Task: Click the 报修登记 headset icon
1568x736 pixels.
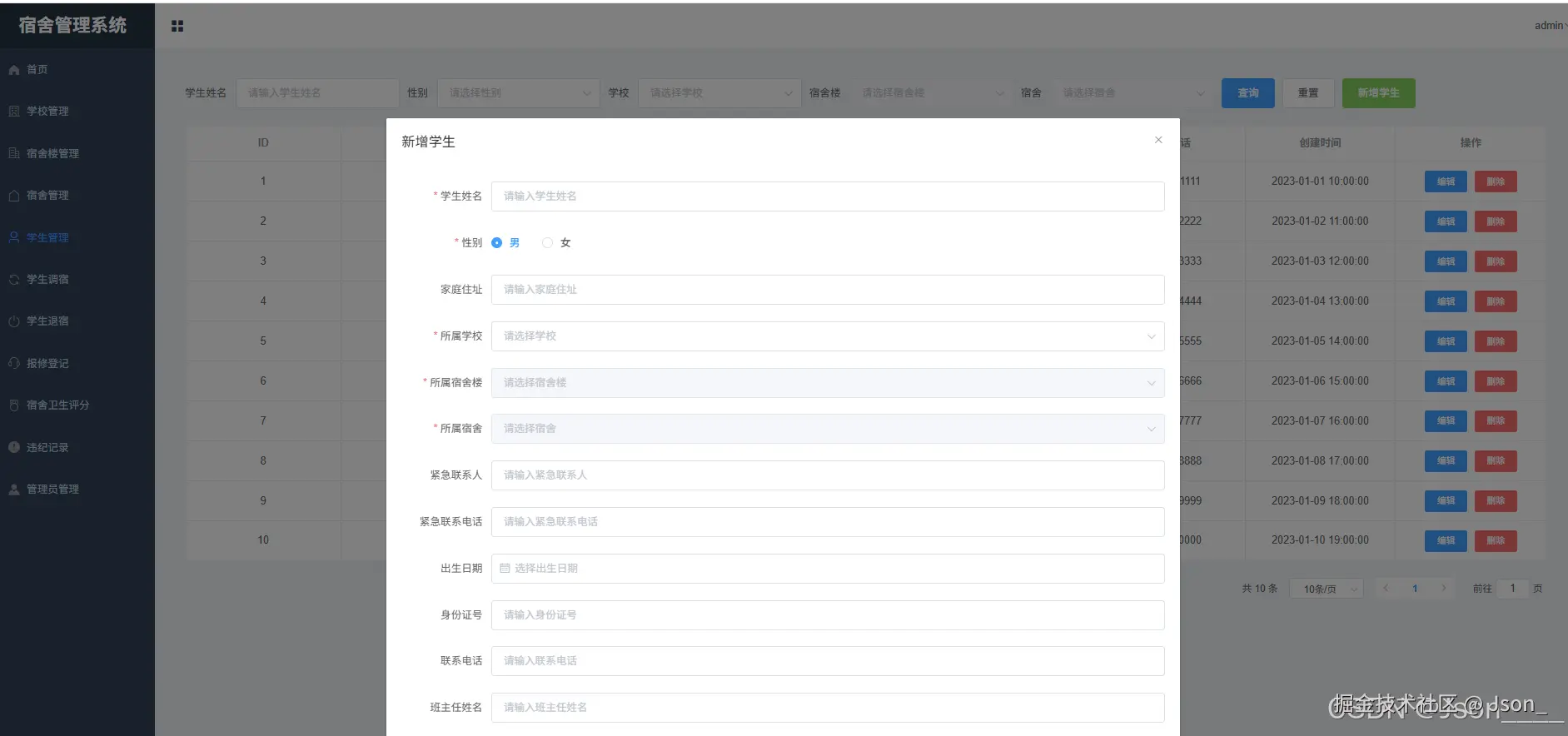Action: tap(14, 363)
